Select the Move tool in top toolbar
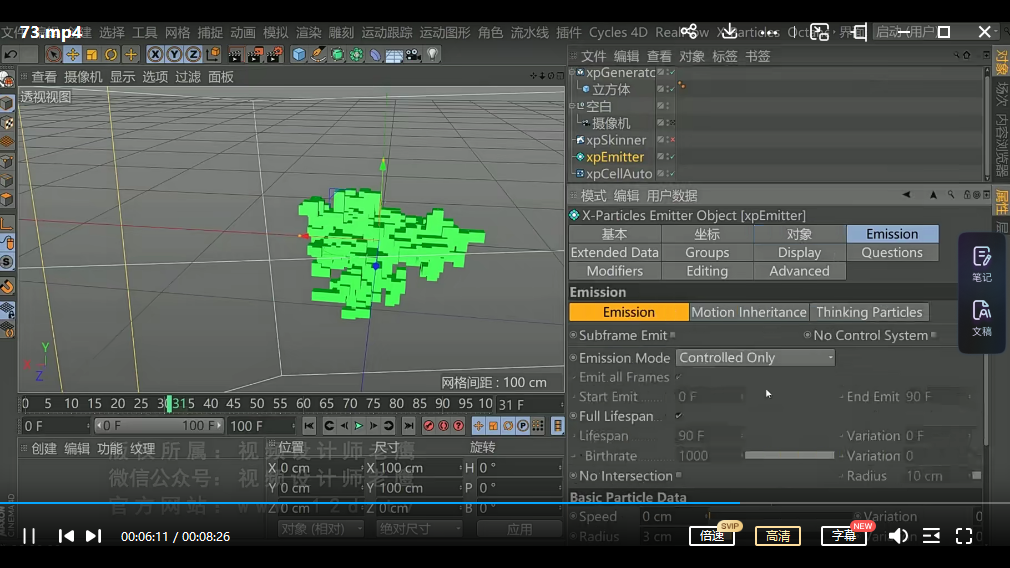Screen dimensions: 1010x568 point(73,54)
